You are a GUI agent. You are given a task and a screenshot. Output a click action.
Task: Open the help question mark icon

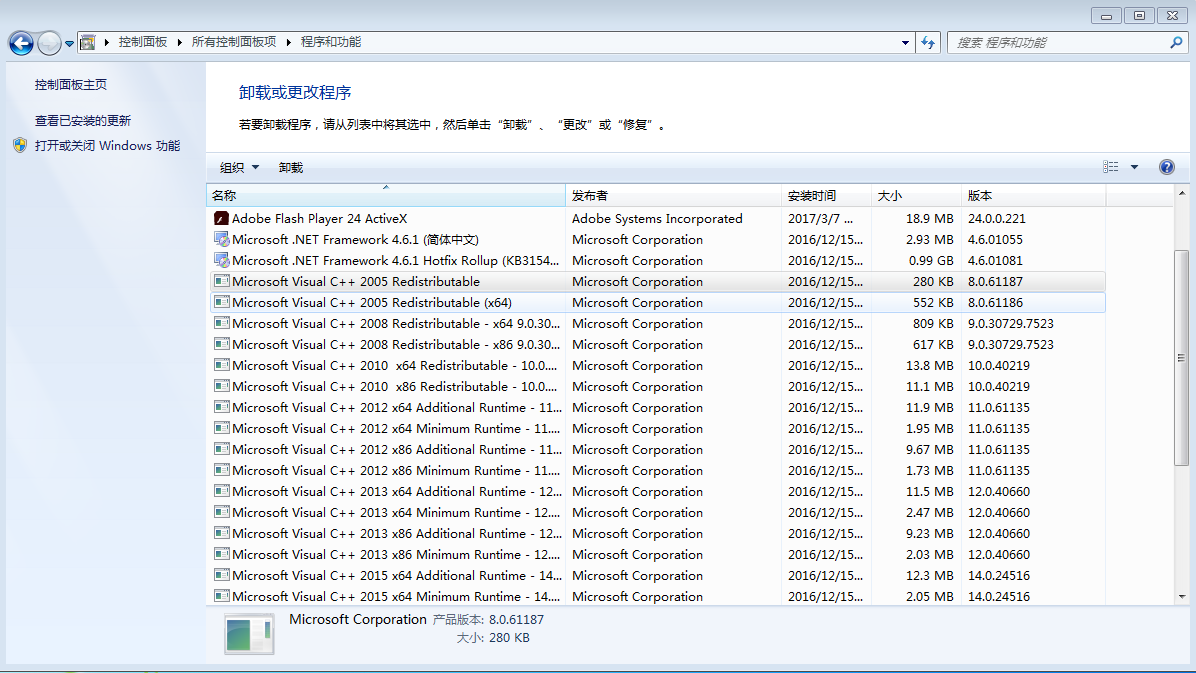click(x=1166, y=167)
